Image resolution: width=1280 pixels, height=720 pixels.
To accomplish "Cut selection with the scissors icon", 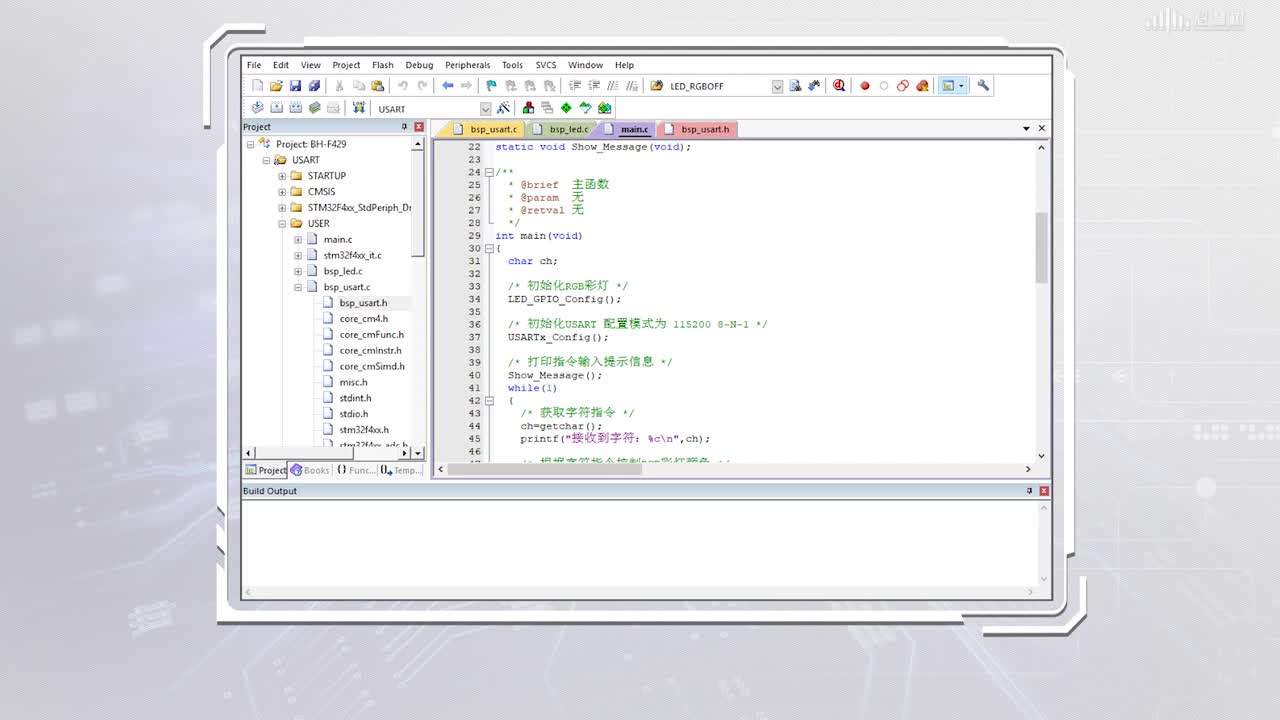I will coord(339,86).
